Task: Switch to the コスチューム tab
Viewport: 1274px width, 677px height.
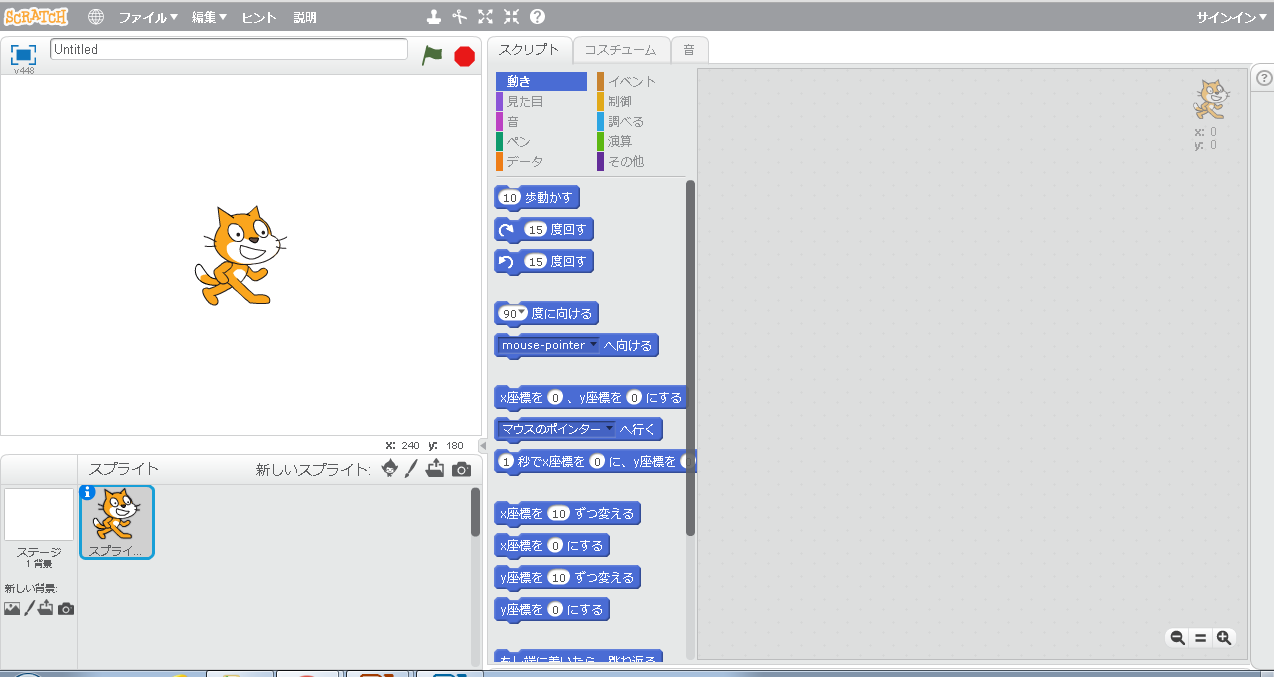Action: coord(621,49)
